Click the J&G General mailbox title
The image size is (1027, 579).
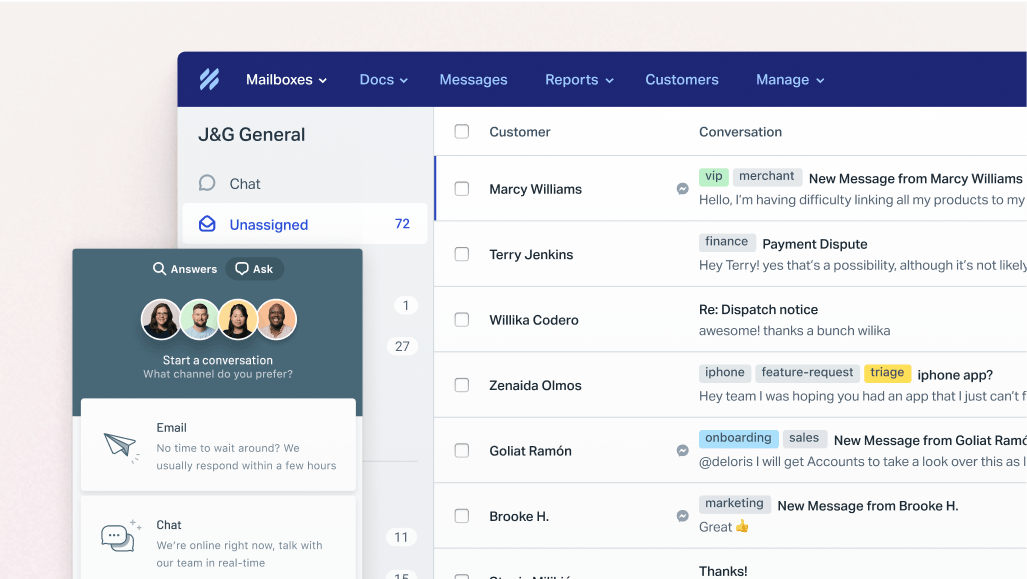tap(252, 134)
